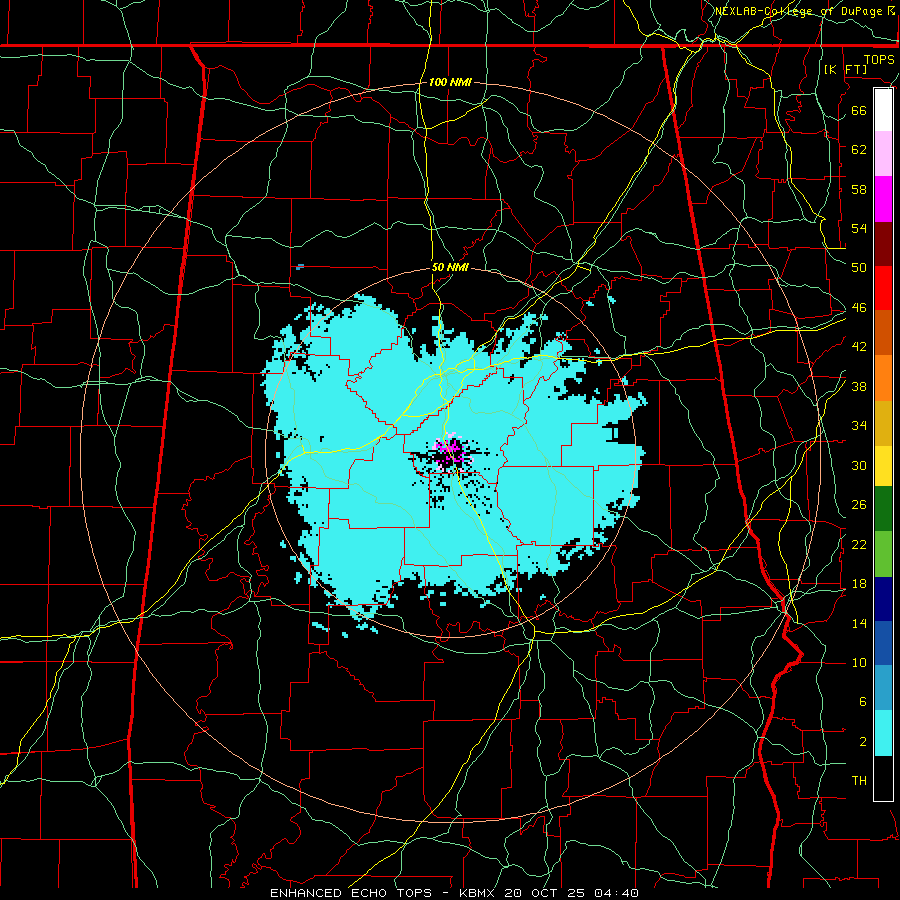
Task: Click the legend value "66"
Action: (859, 110)
